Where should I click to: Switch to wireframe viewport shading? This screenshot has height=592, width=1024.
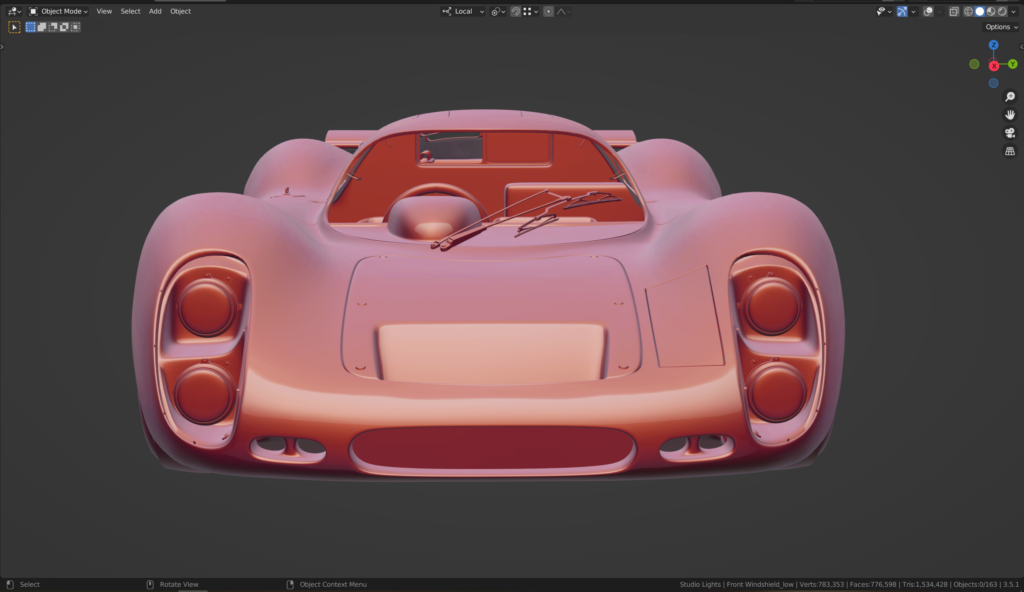click(968, 11)
